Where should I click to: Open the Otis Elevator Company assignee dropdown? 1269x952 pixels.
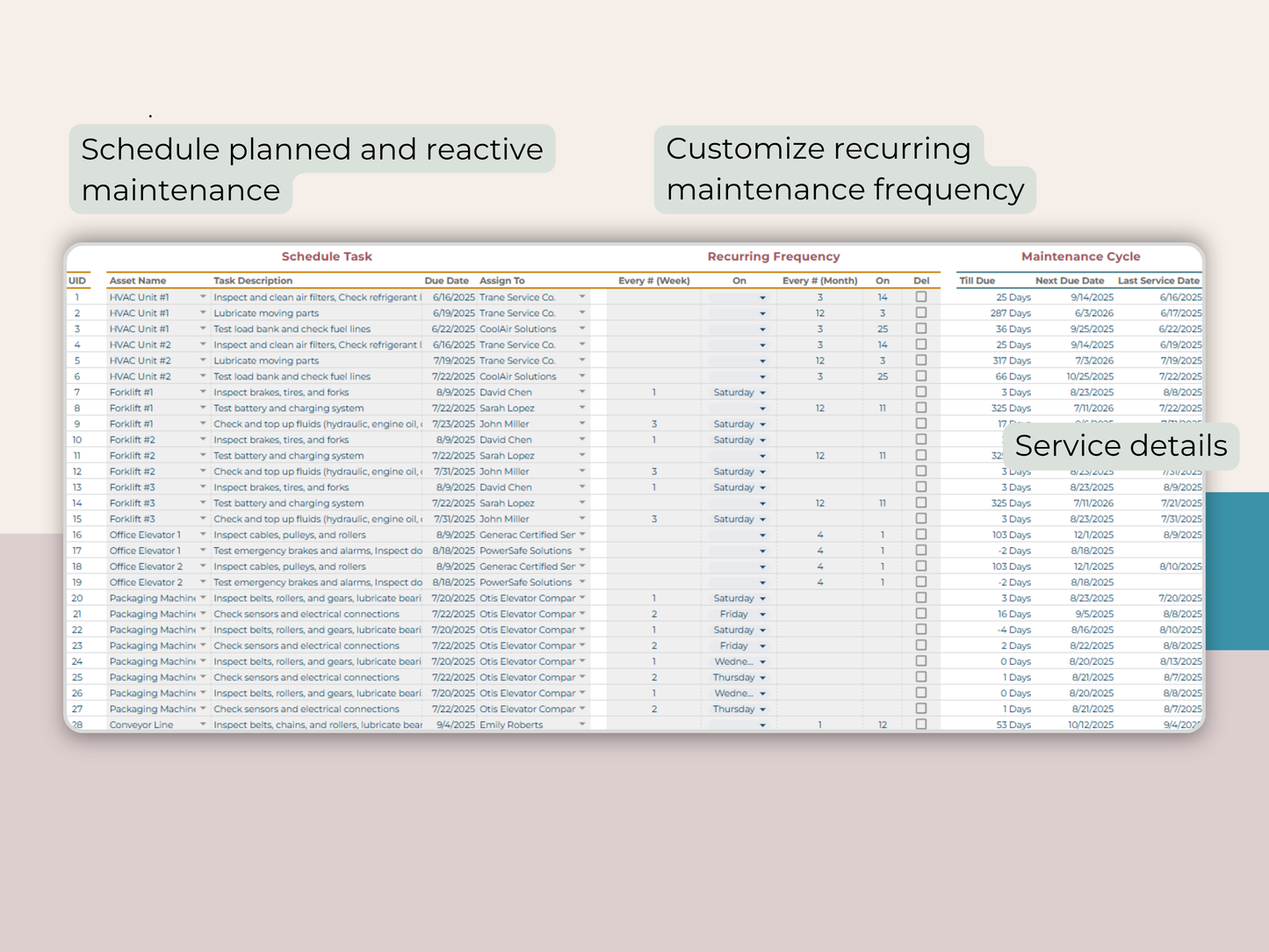pos(582,598)
